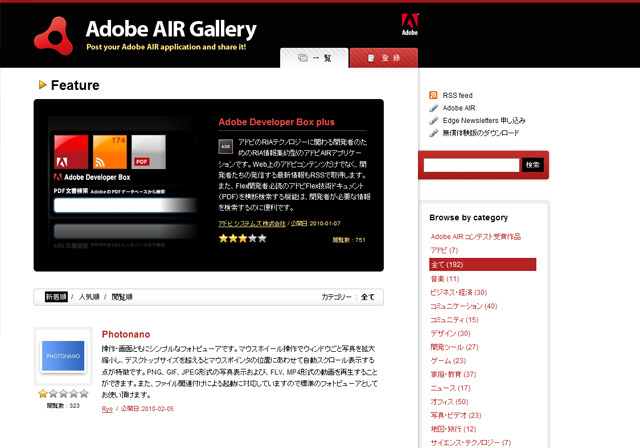Open 無償体験版のダウンロード link

[x=481, y=133]
